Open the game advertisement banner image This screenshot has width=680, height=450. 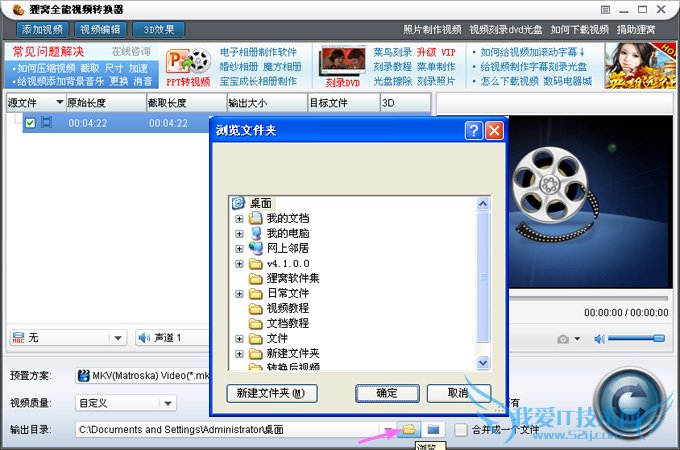[x=640, y=66]
